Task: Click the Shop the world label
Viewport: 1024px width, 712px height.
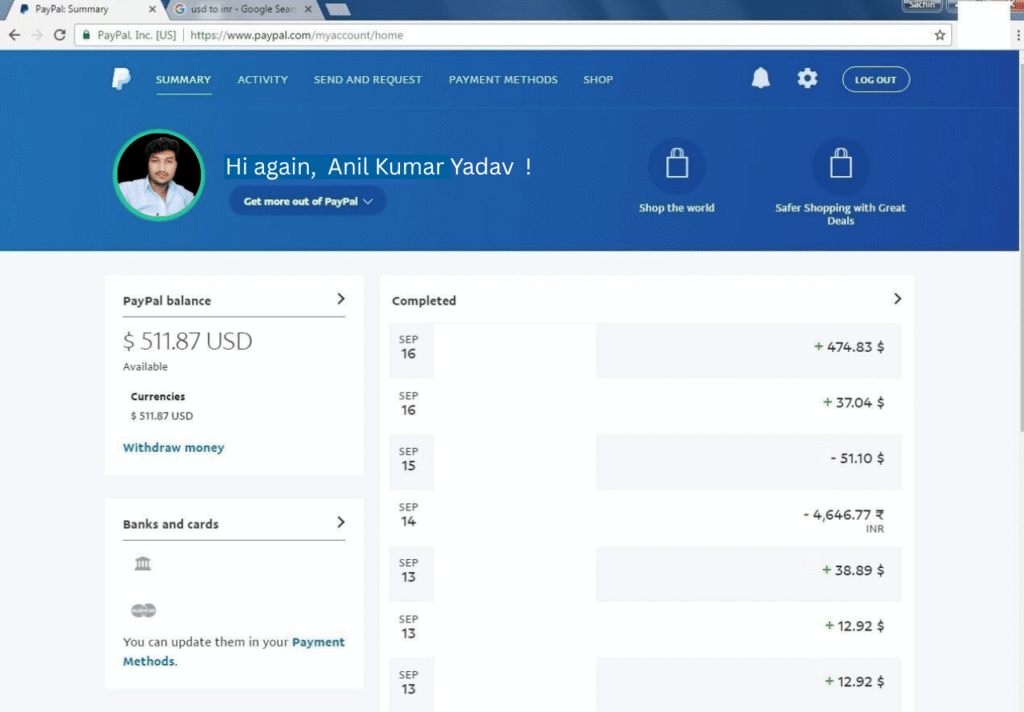Action: (x=677, y=208)
